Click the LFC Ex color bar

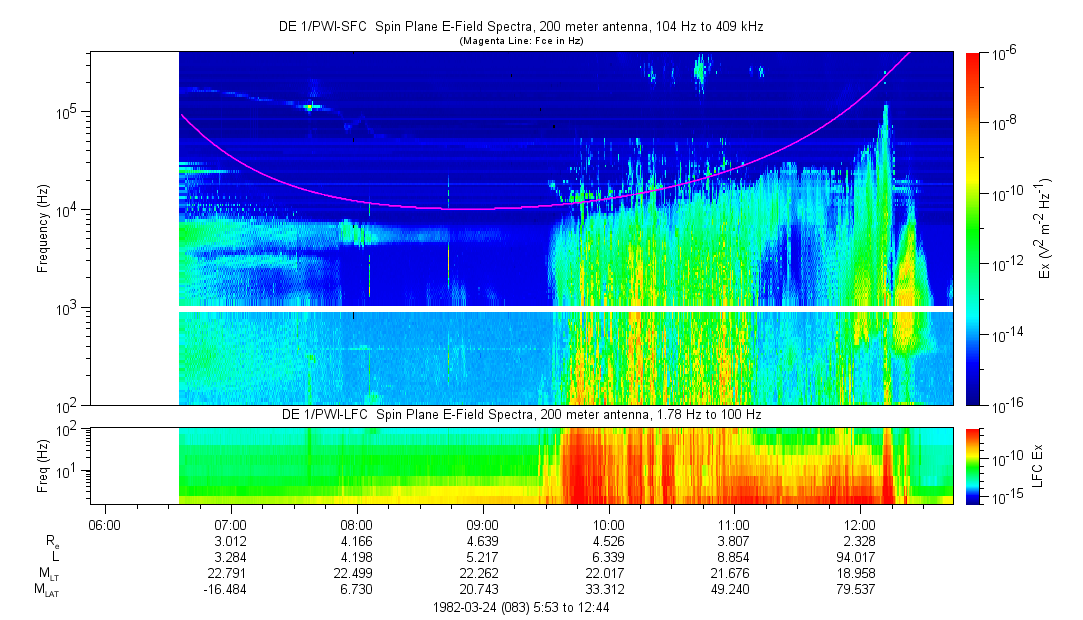(973, 466)
